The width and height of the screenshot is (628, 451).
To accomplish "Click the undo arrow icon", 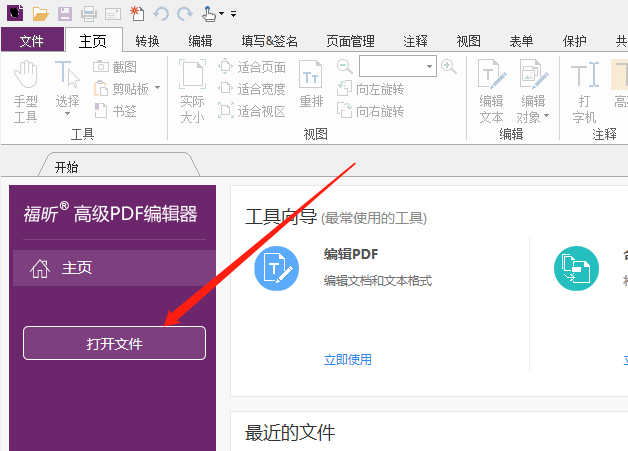I will tap(161, 14).
